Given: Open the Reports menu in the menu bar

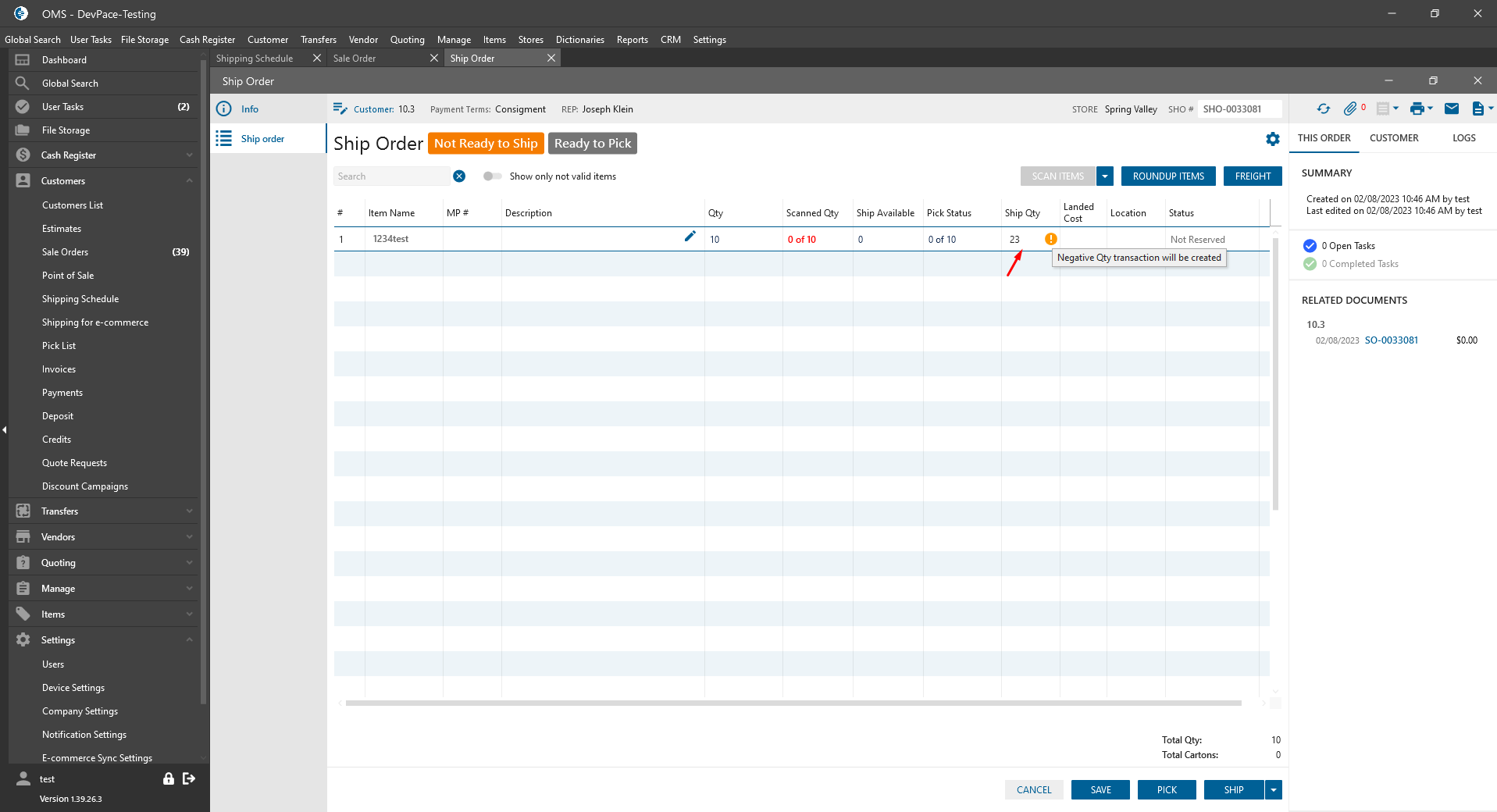Looking at the screenshot, I should [632, 40].
